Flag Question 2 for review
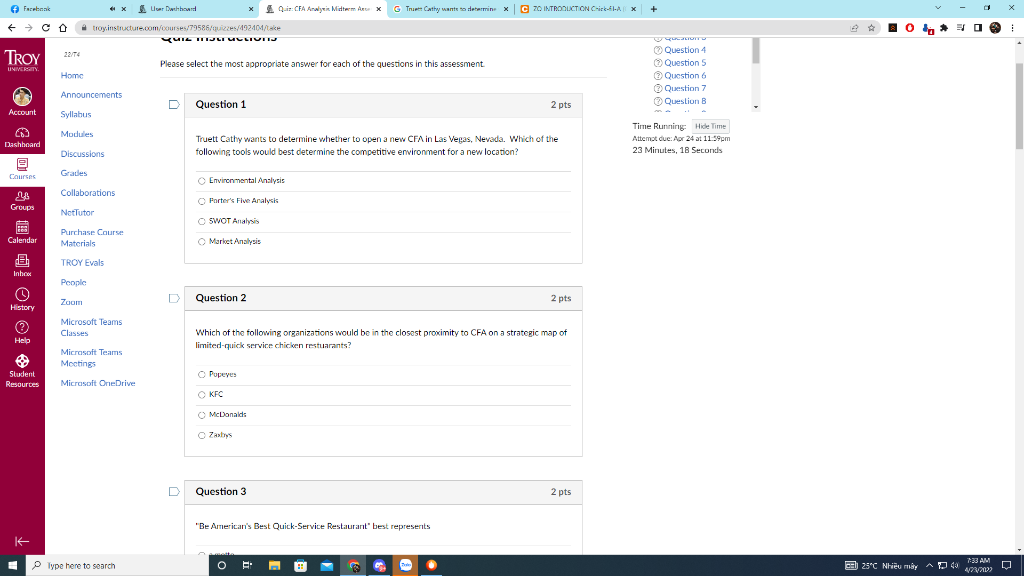Image resolution: width=1024 pixels, height=576 pixels. pos(174,298)
